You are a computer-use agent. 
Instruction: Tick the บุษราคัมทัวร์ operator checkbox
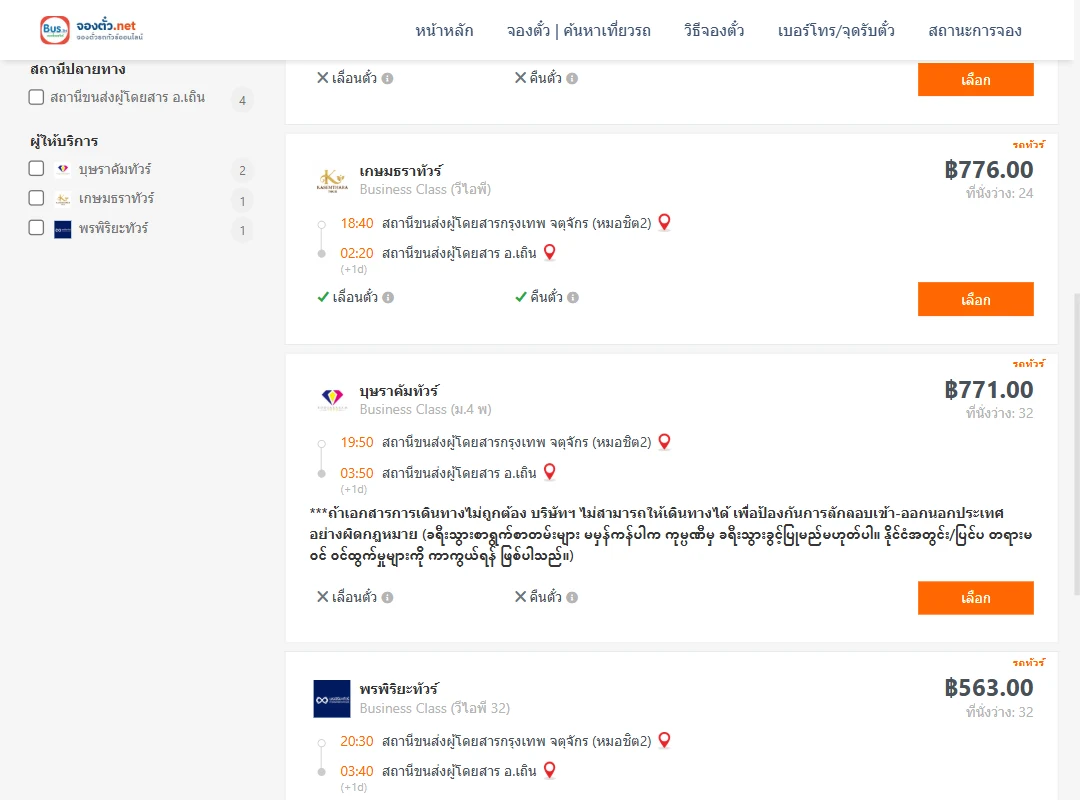click(37, 168)
